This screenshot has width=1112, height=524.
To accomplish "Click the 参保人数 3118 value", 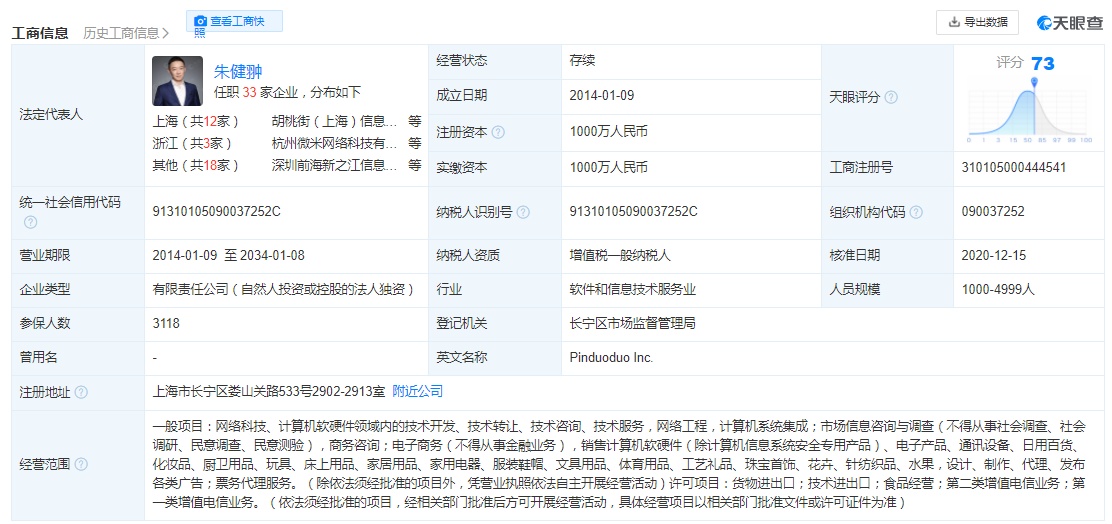I will [x=166, y=323].
